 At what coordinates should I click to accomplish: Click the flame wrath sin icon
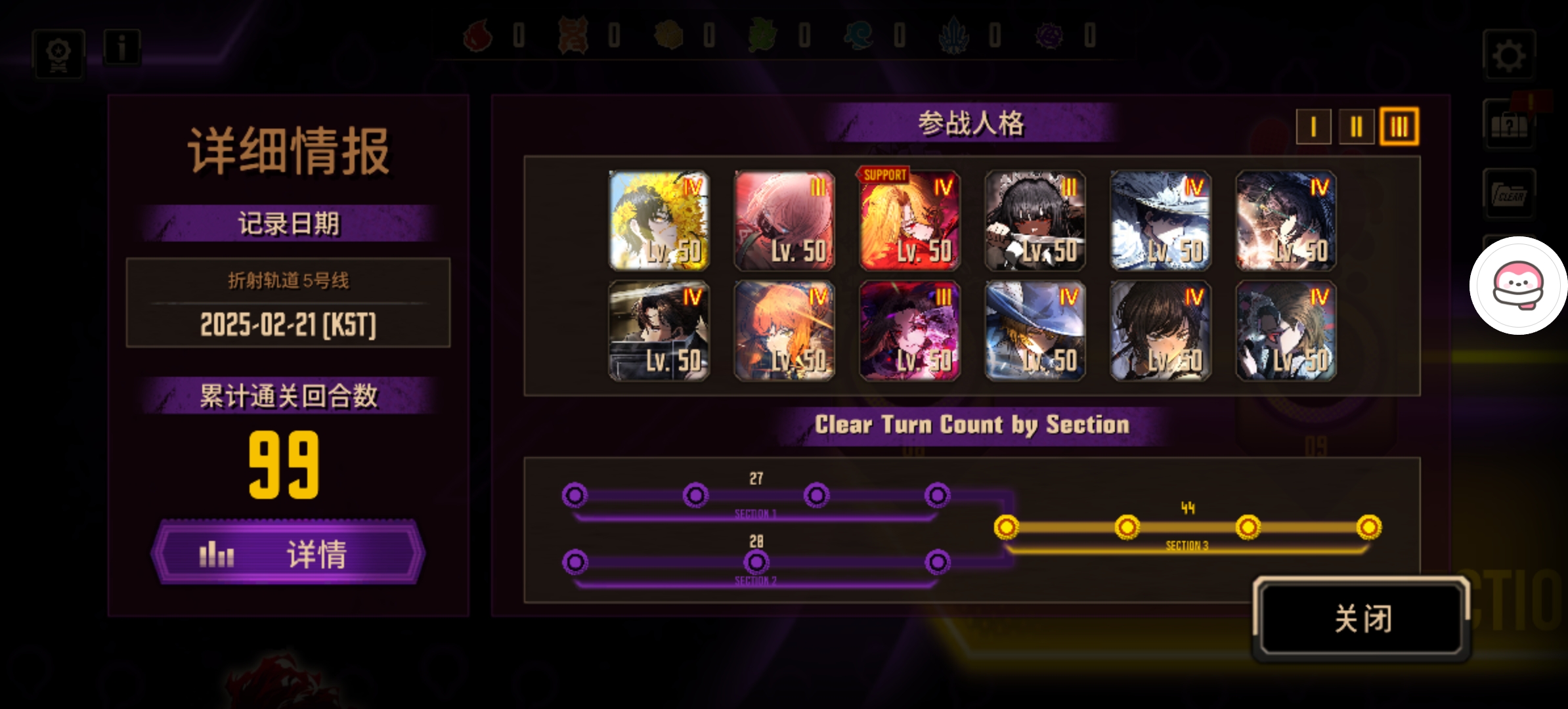tap(478, 35)
